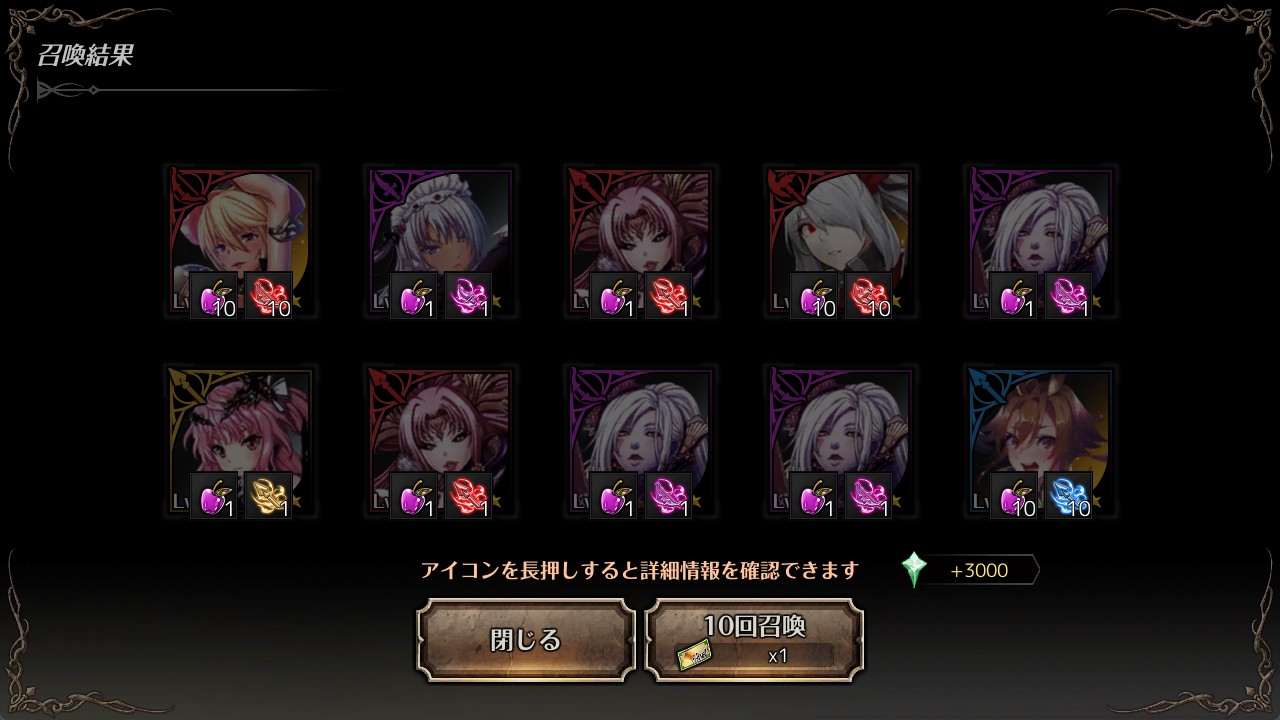
Task: Select the maid character portrait with white headband
Action: tap(441, 241)
